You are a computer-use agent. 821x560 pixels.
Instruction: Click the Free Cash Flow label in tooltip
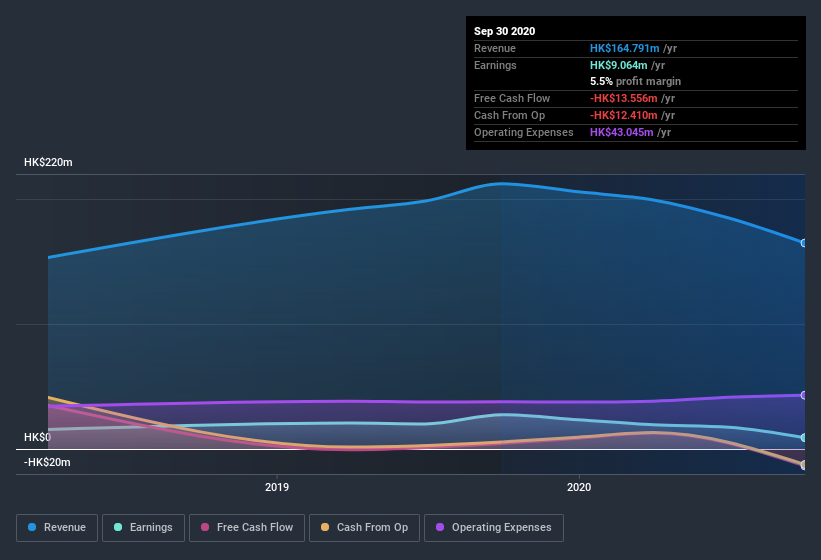[x=512, y=98]
